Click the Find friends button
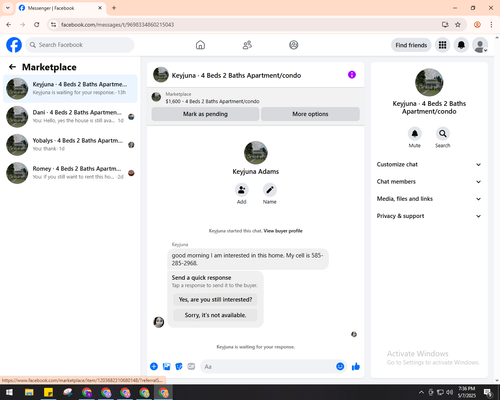 tap(411, 45)
